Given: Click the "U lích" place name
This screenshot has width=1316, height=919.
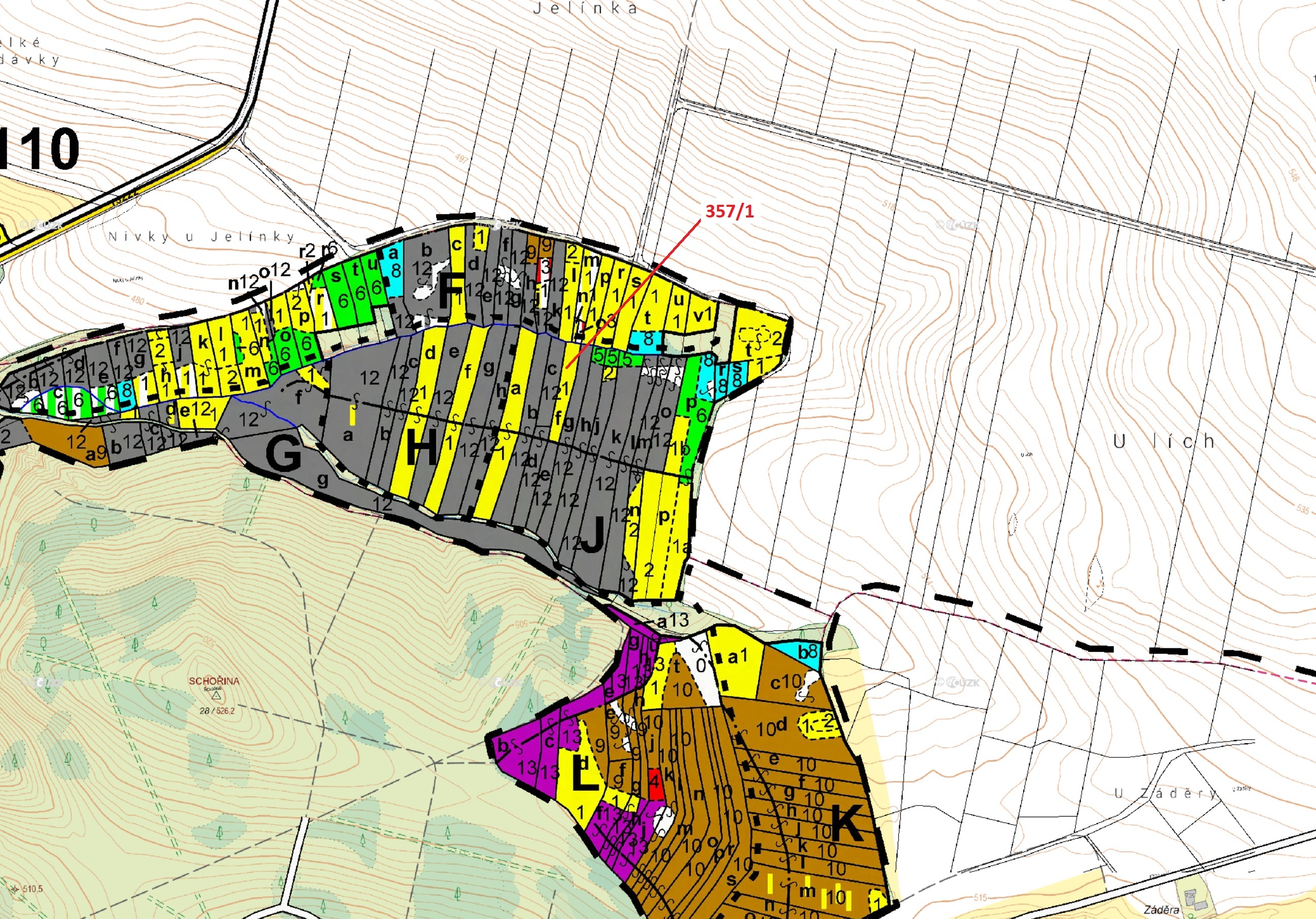Looking at the screenshot, I should coord(1164,442).
